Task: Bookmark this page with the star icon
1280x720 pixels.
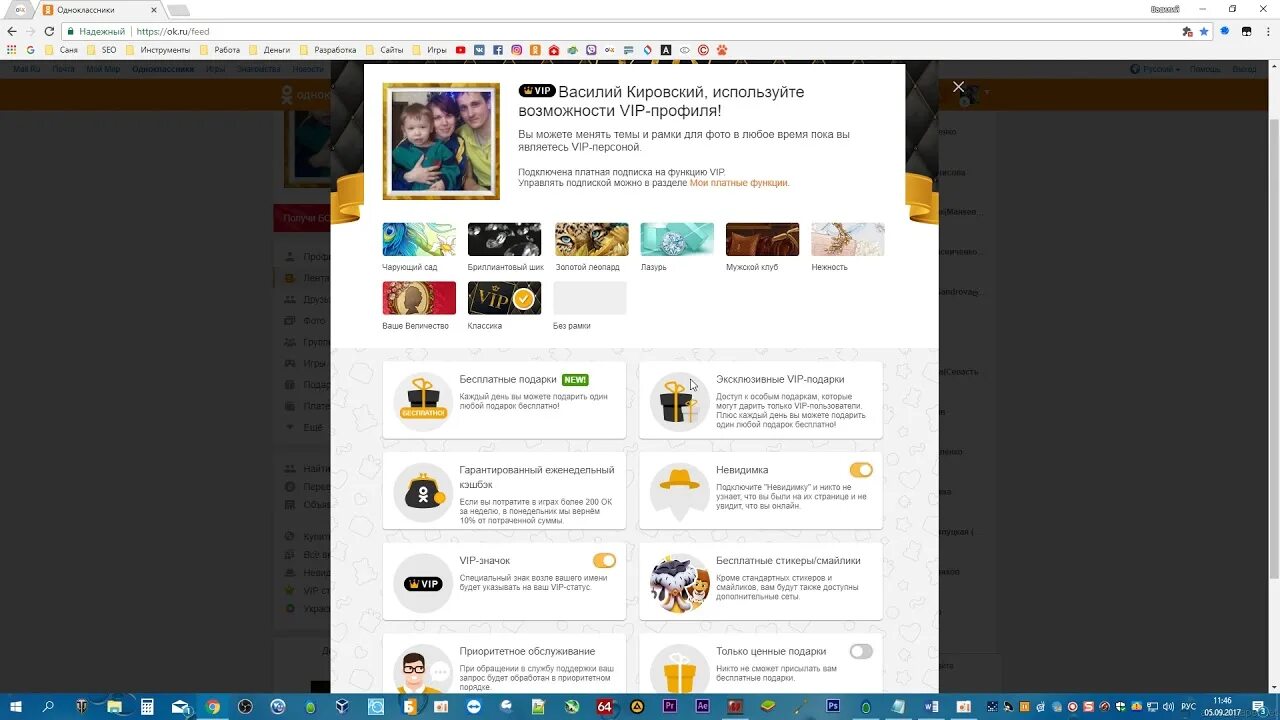Action: [1204, 32]
